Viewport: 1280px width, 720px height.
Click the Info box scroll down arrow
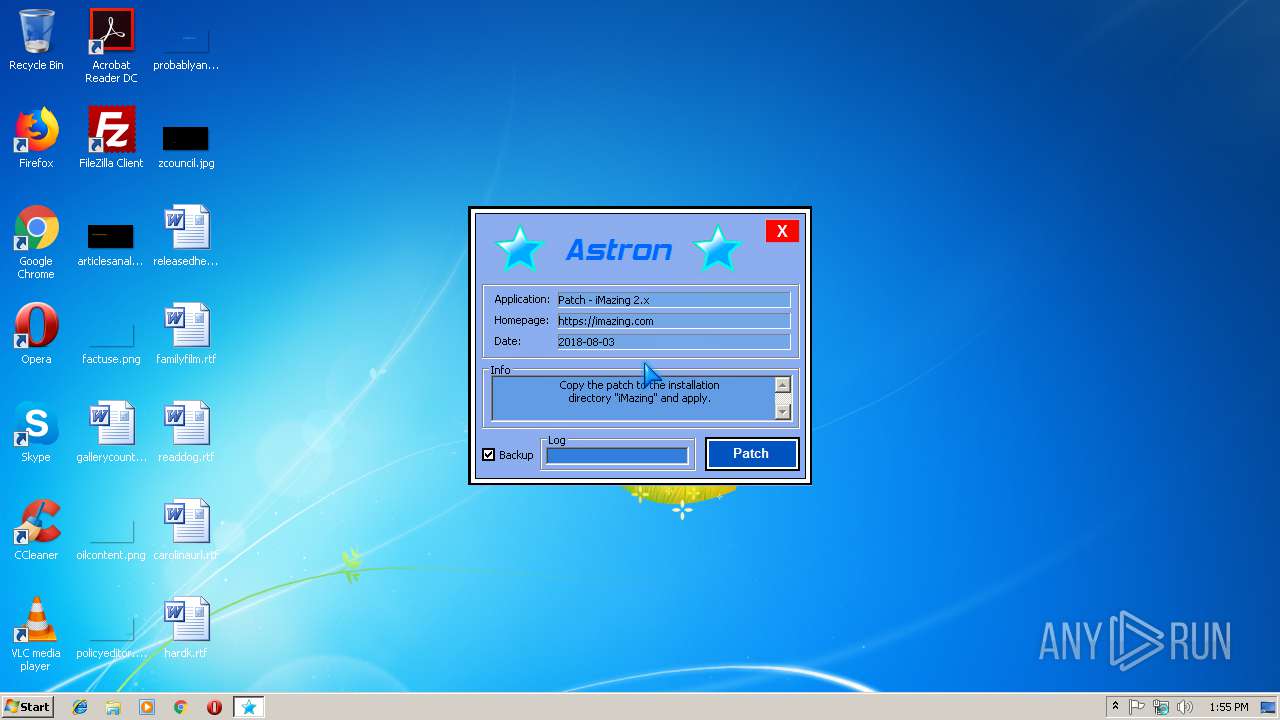tap(782, 411)
